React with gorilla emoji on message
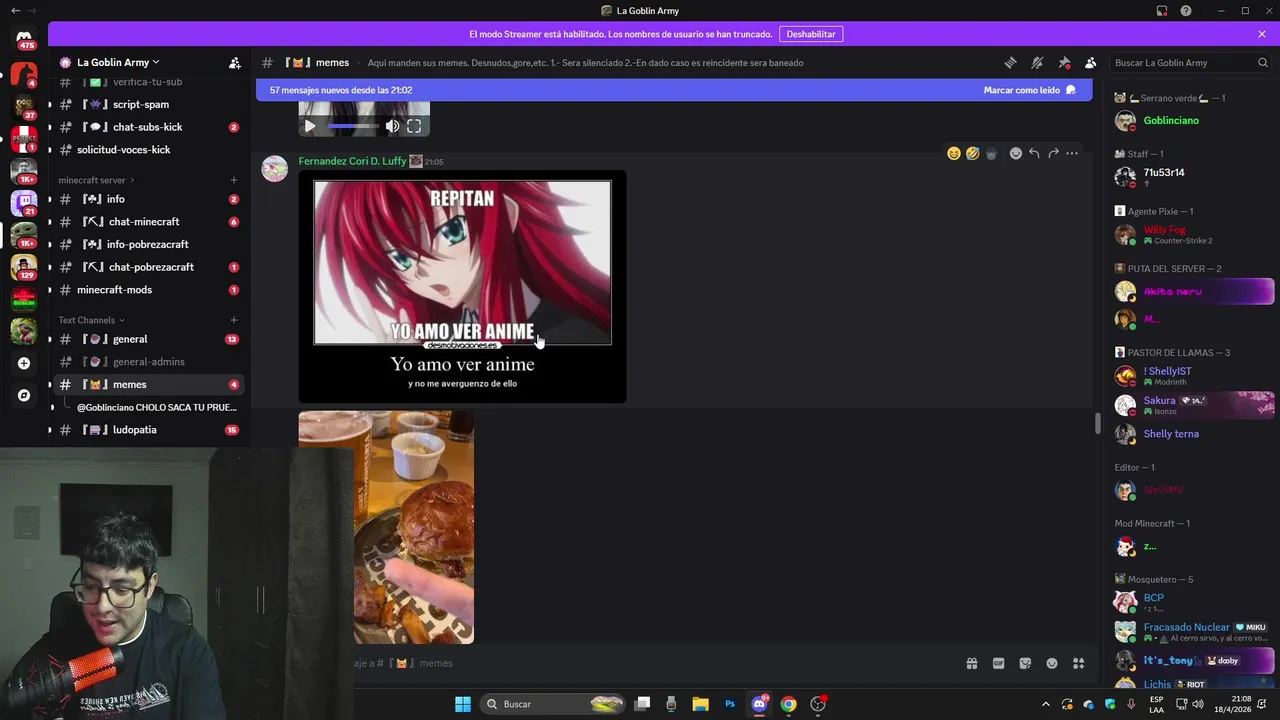This screenshot has height=720, width=1280. click(x=991, y=153)
